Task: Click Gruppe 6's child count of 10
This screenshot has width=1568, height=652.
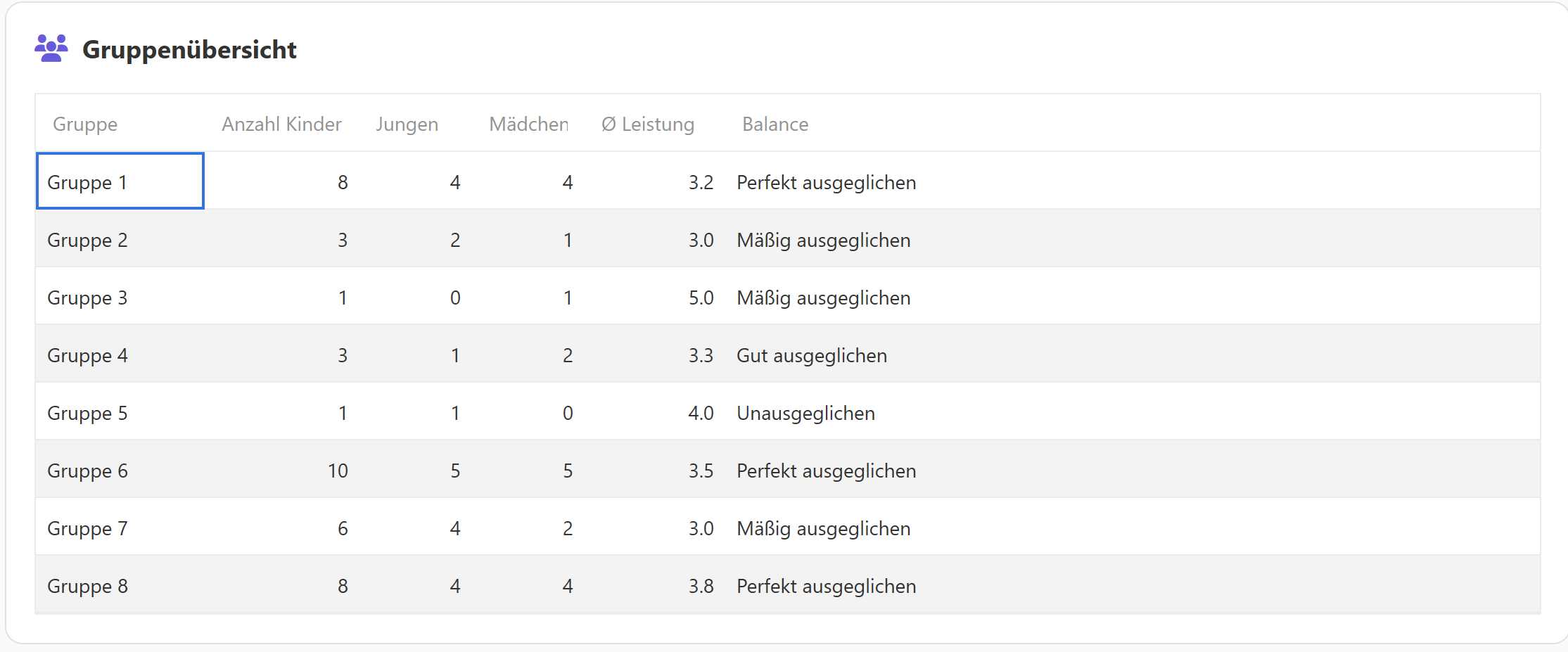Action: [338, 471]
